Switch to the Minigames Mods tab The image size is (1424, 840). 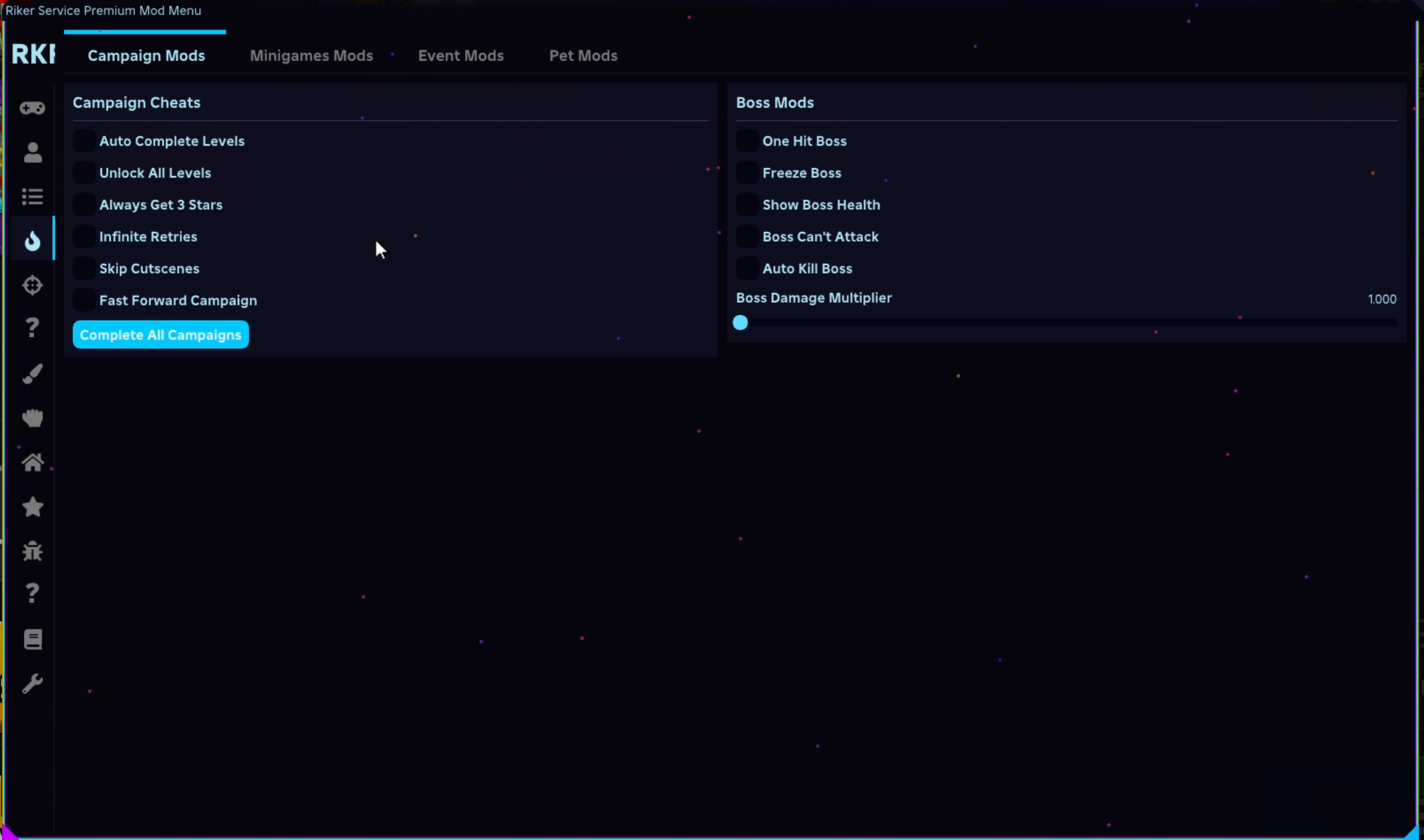pyautogui.click(x=311, y=56)
